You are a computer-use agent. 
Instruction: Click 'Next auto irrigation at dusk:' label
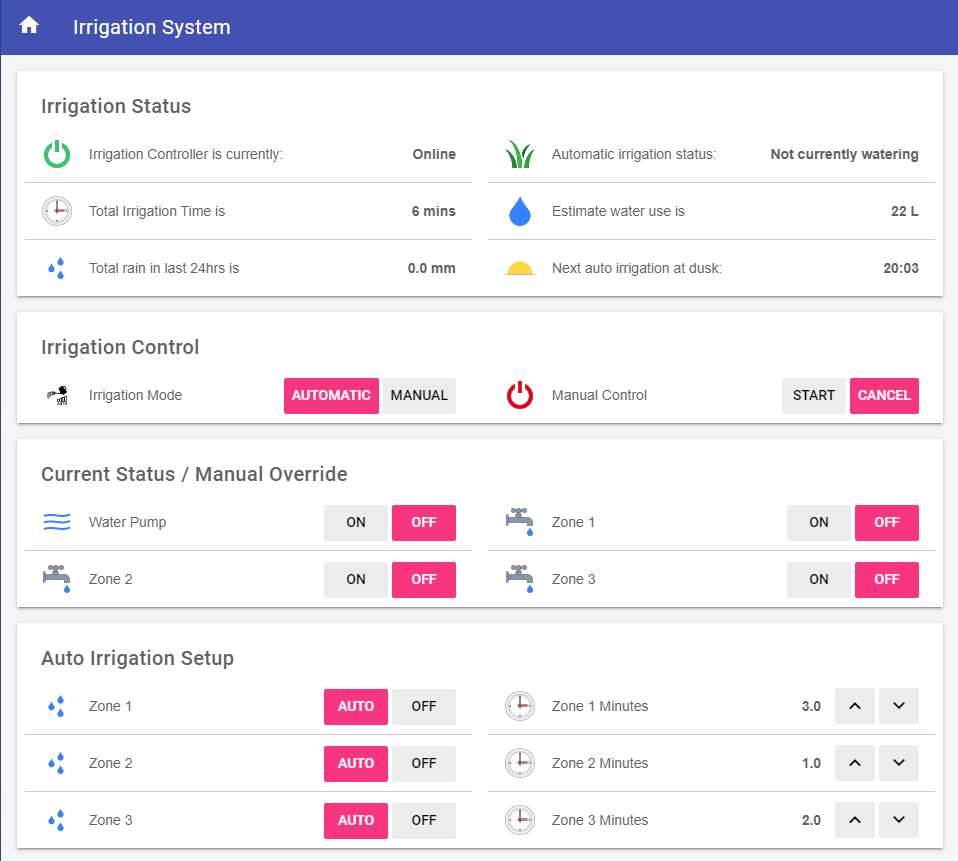637,268
